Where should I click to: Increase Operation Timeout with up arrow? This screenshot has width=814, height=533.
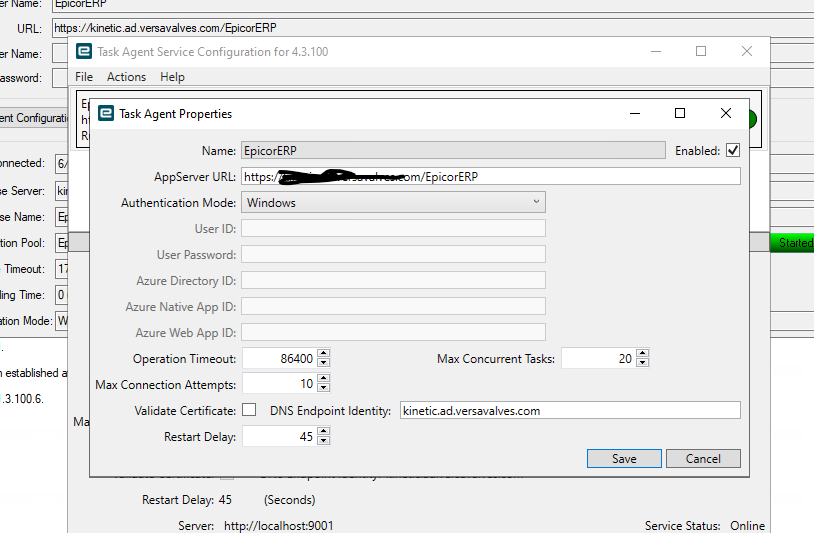(x=323, y=353)
